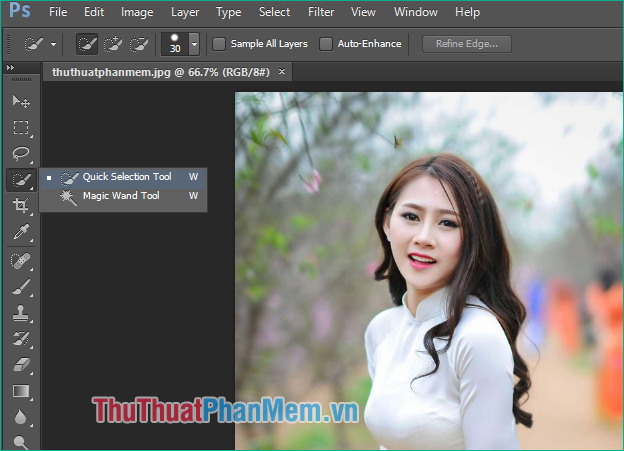This screenshot has height=451, width=624.
Task: Expand the toolbox with the double arrow
Action: click(10, 68)
